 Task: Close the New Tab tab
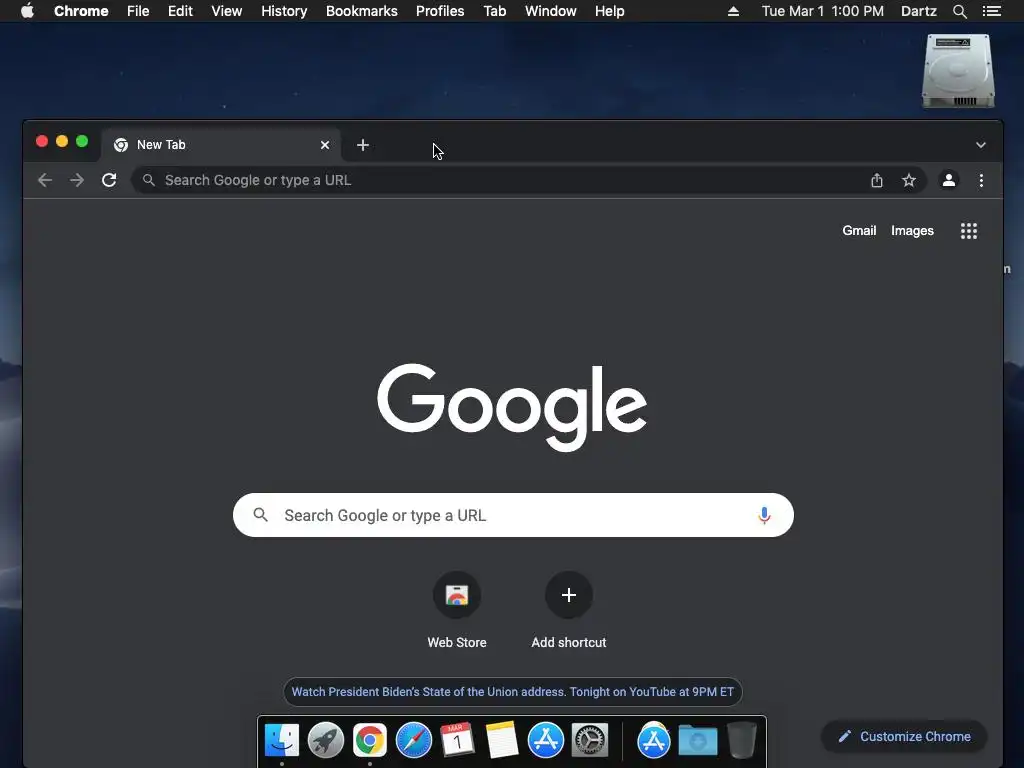tap(325, 145)
